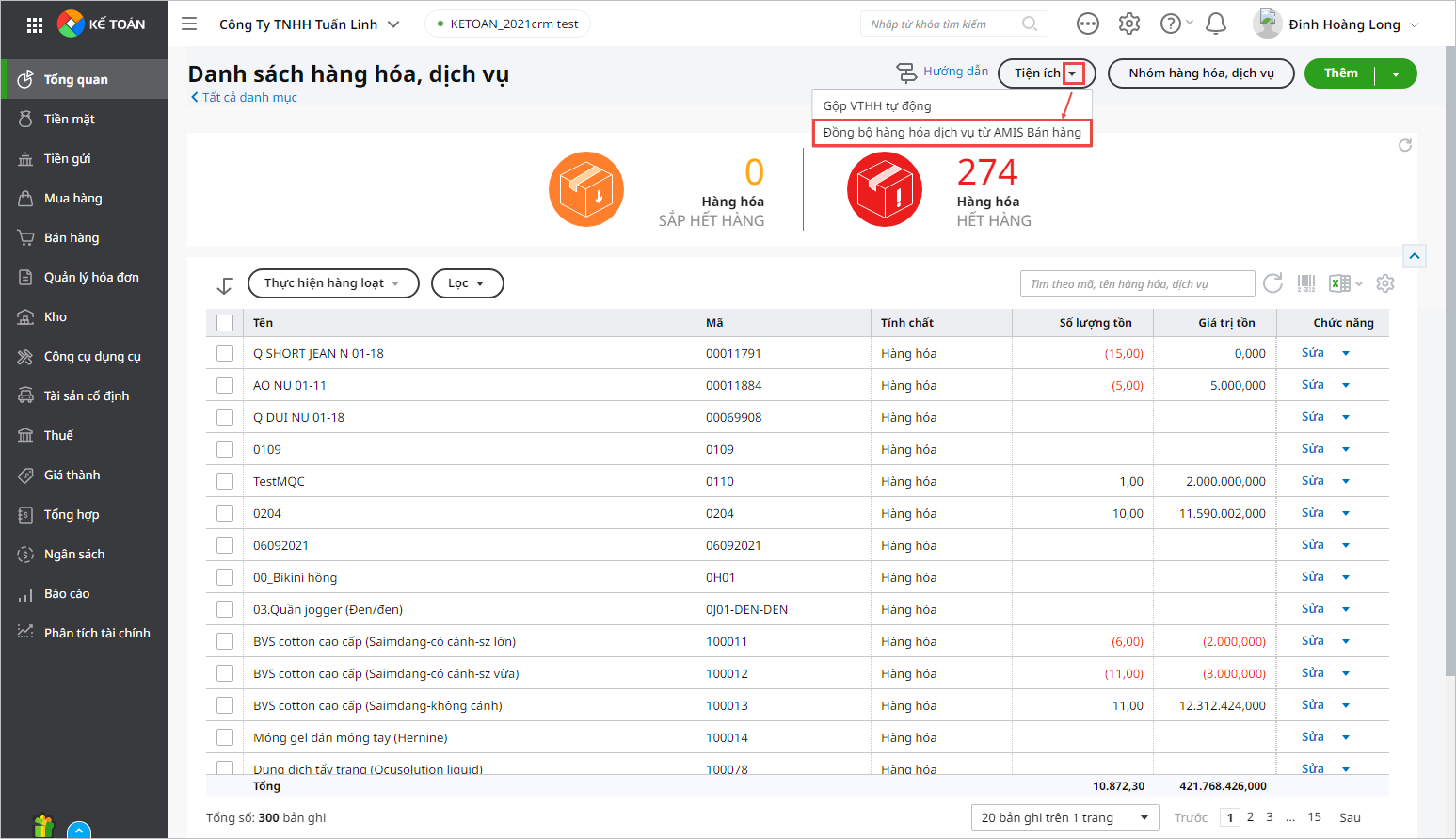Viewport: 1456px width, 839px height.
Task: Go back via 'Tất cả danh mục' link
Action: pos(245,97)
